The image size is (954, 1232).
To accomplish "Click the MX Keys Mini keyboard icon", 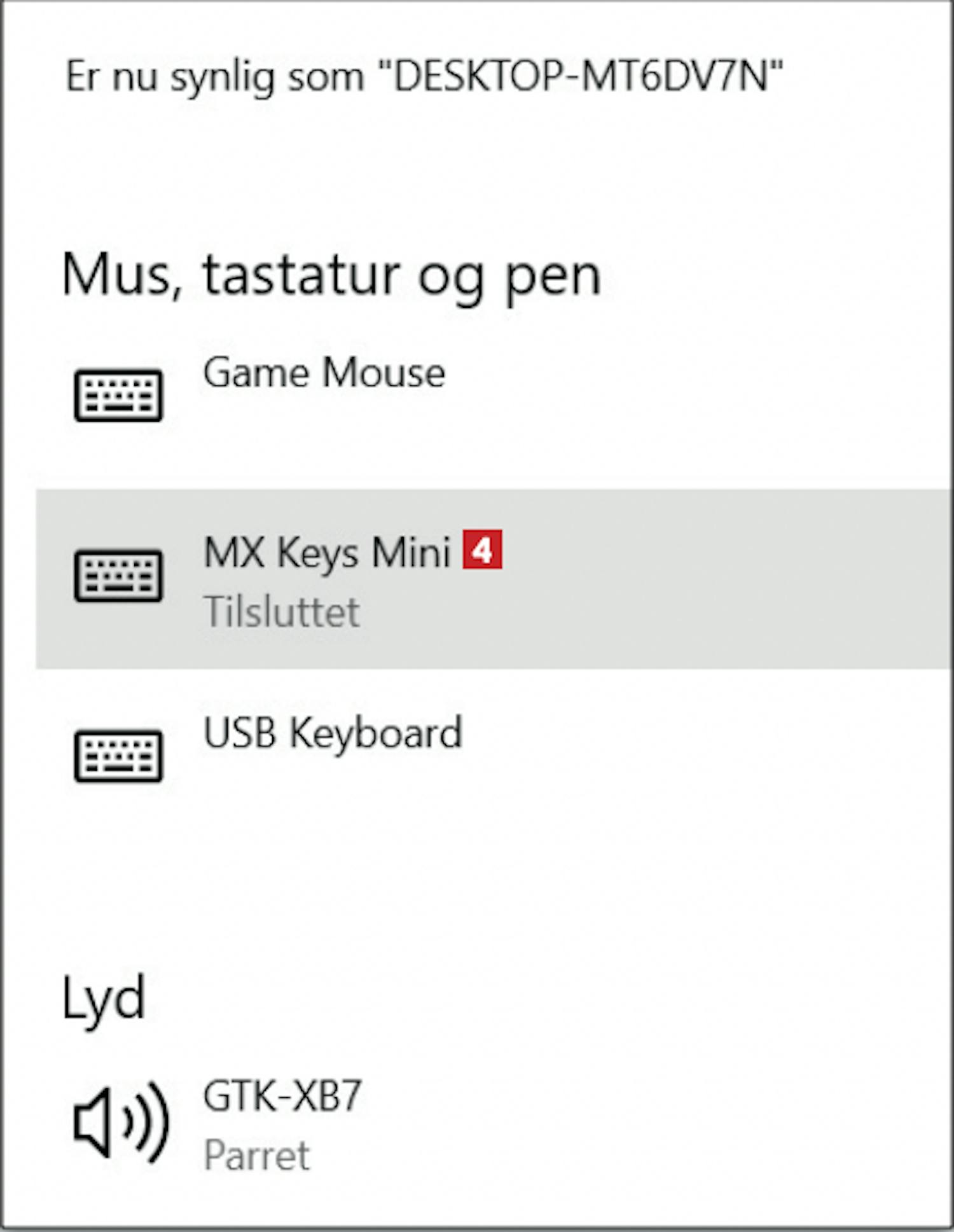I will click(118, 576).
